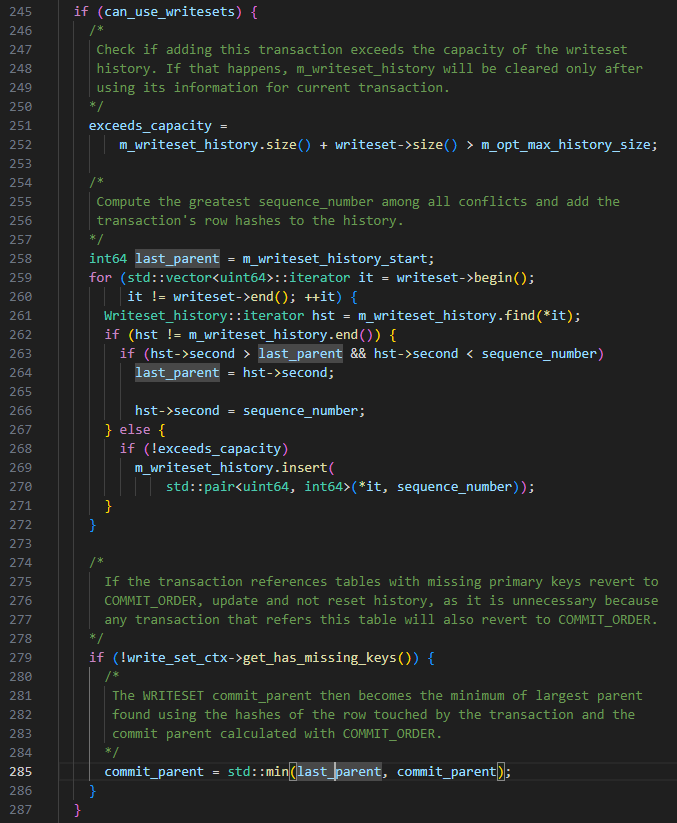Click line number 258 in the gutter
The height and width of the screenshot is (823, 677).
point(20,259)
